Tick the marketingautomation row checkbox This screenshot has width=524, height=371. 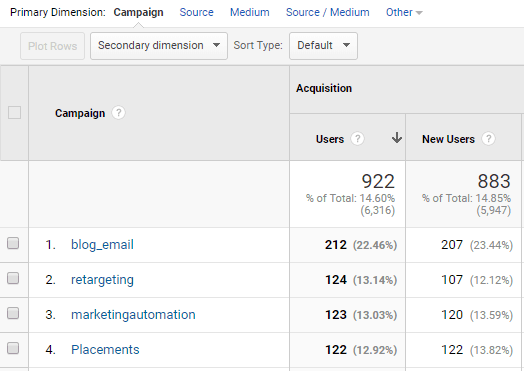click(13, 313)
